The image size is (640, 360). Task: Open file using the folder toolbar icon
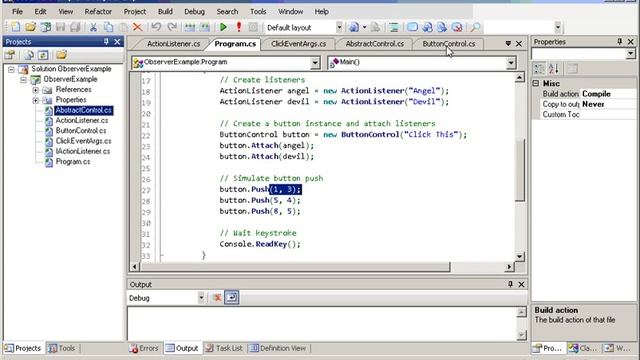pos(31,27)
